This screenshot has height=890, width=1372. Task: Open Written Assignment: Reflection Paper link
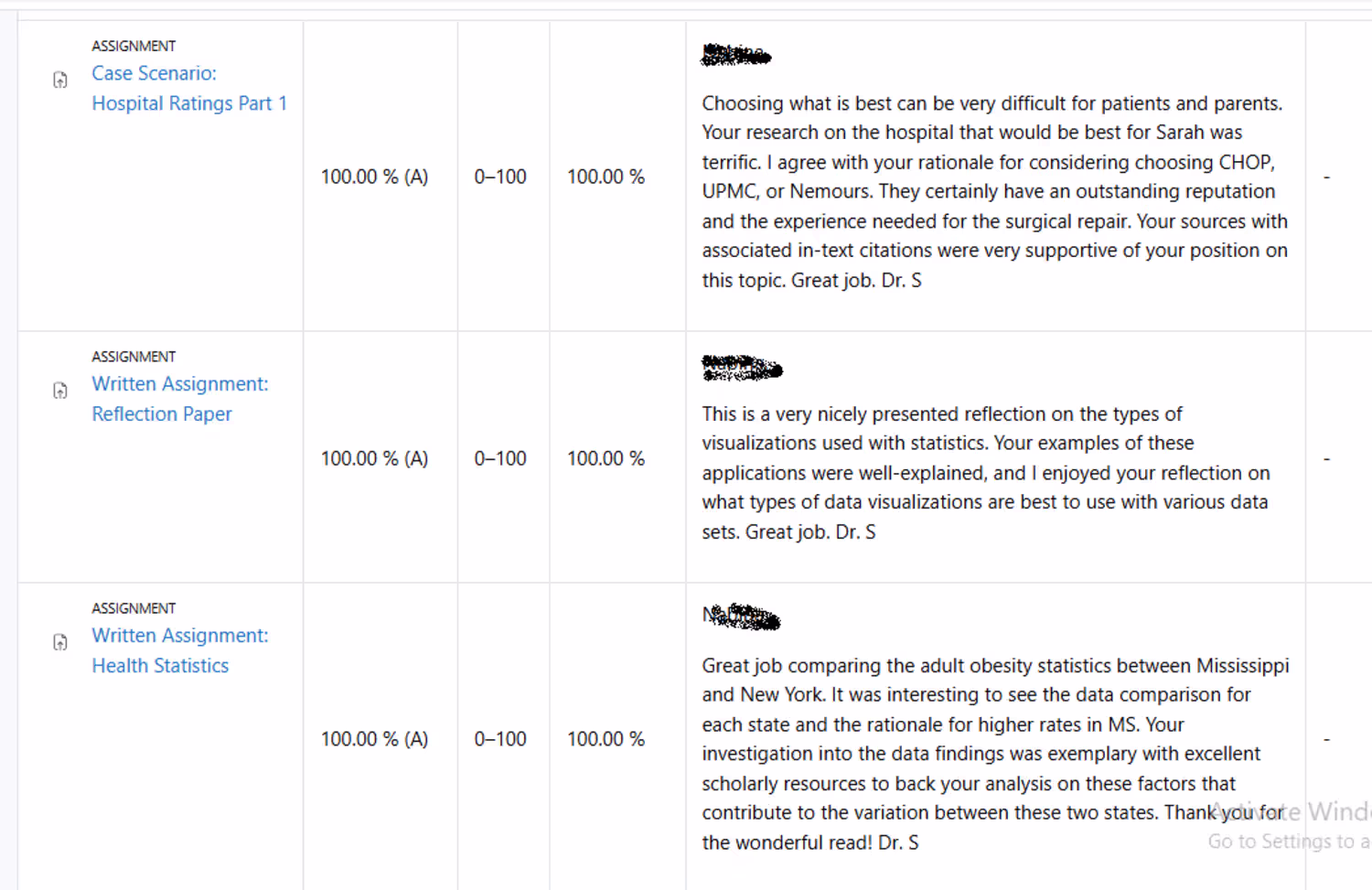pyautogui.click(x=180, y=399)
